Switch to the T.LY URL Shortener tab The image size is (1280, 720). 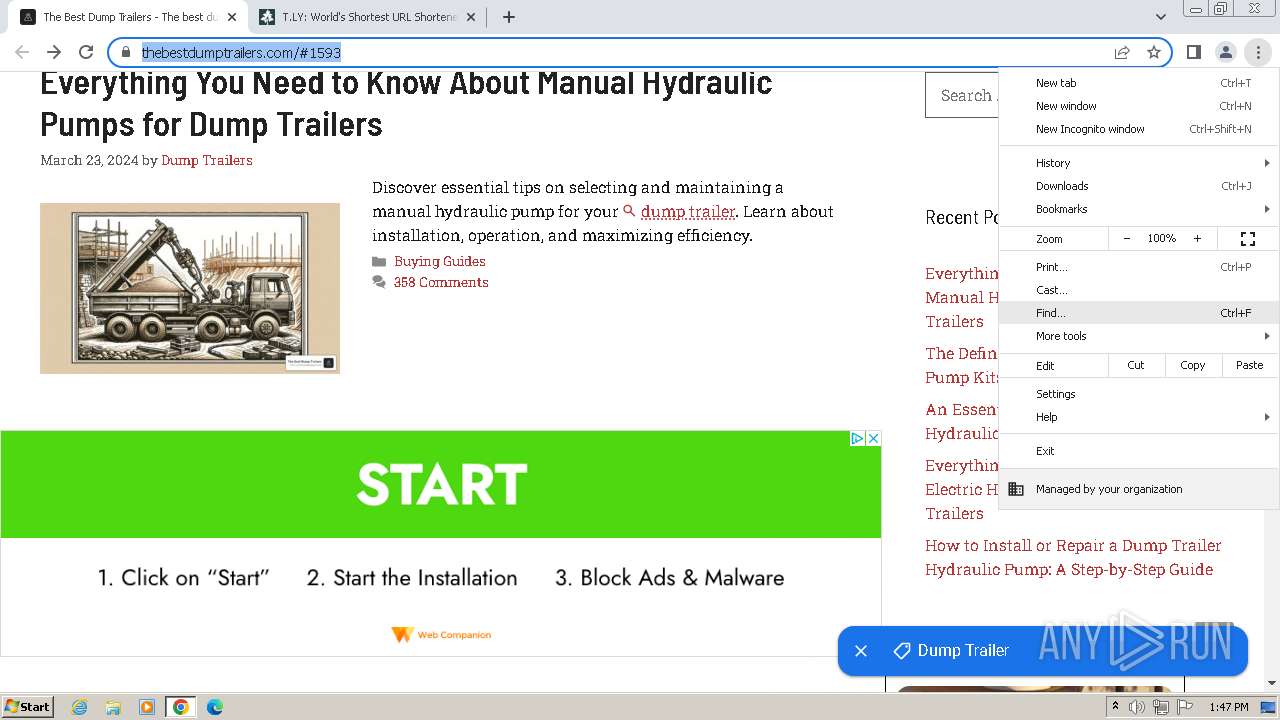(367, 17)
